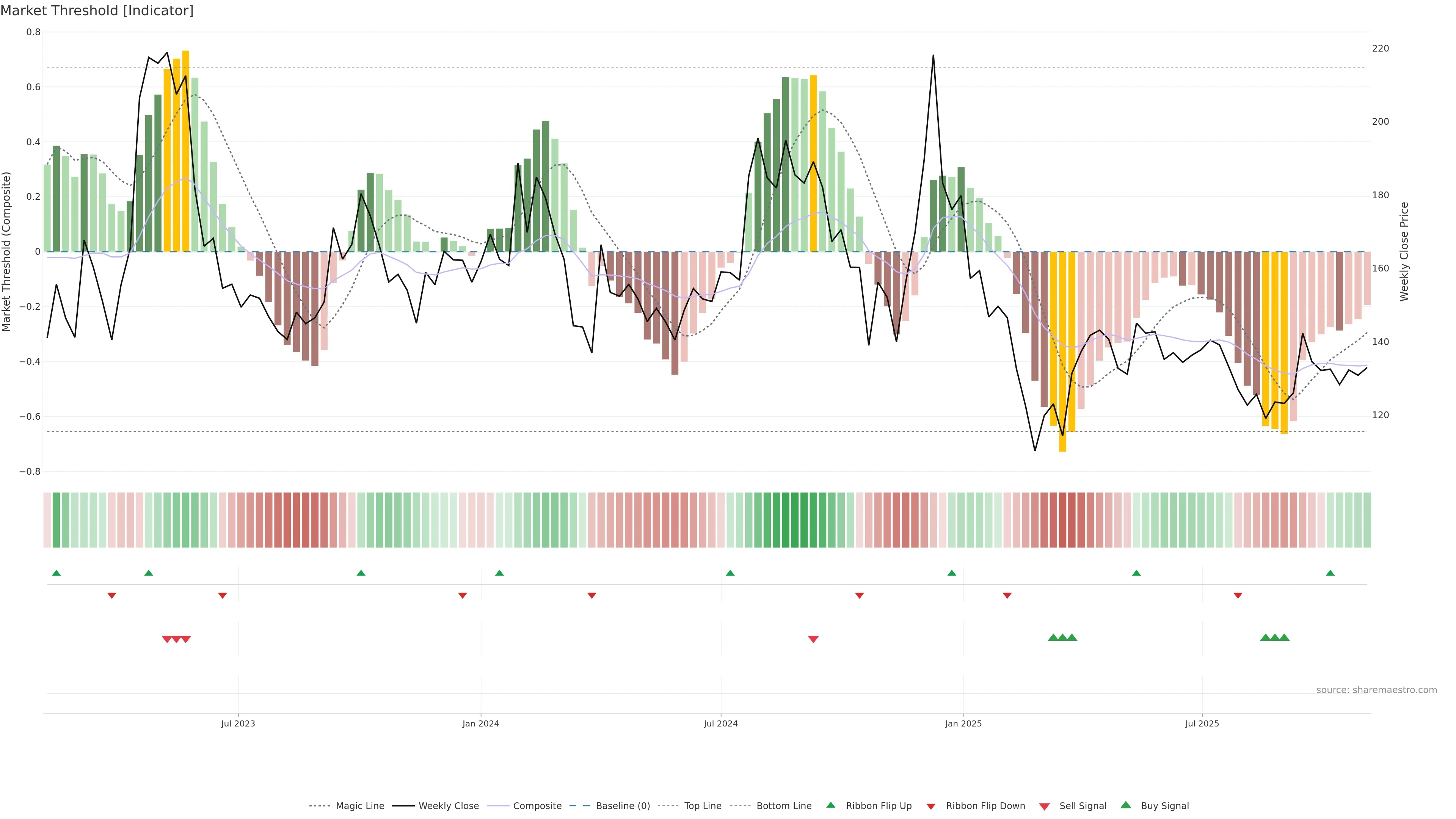Toggle the Composite legend entry

click(x=537, y=806)
